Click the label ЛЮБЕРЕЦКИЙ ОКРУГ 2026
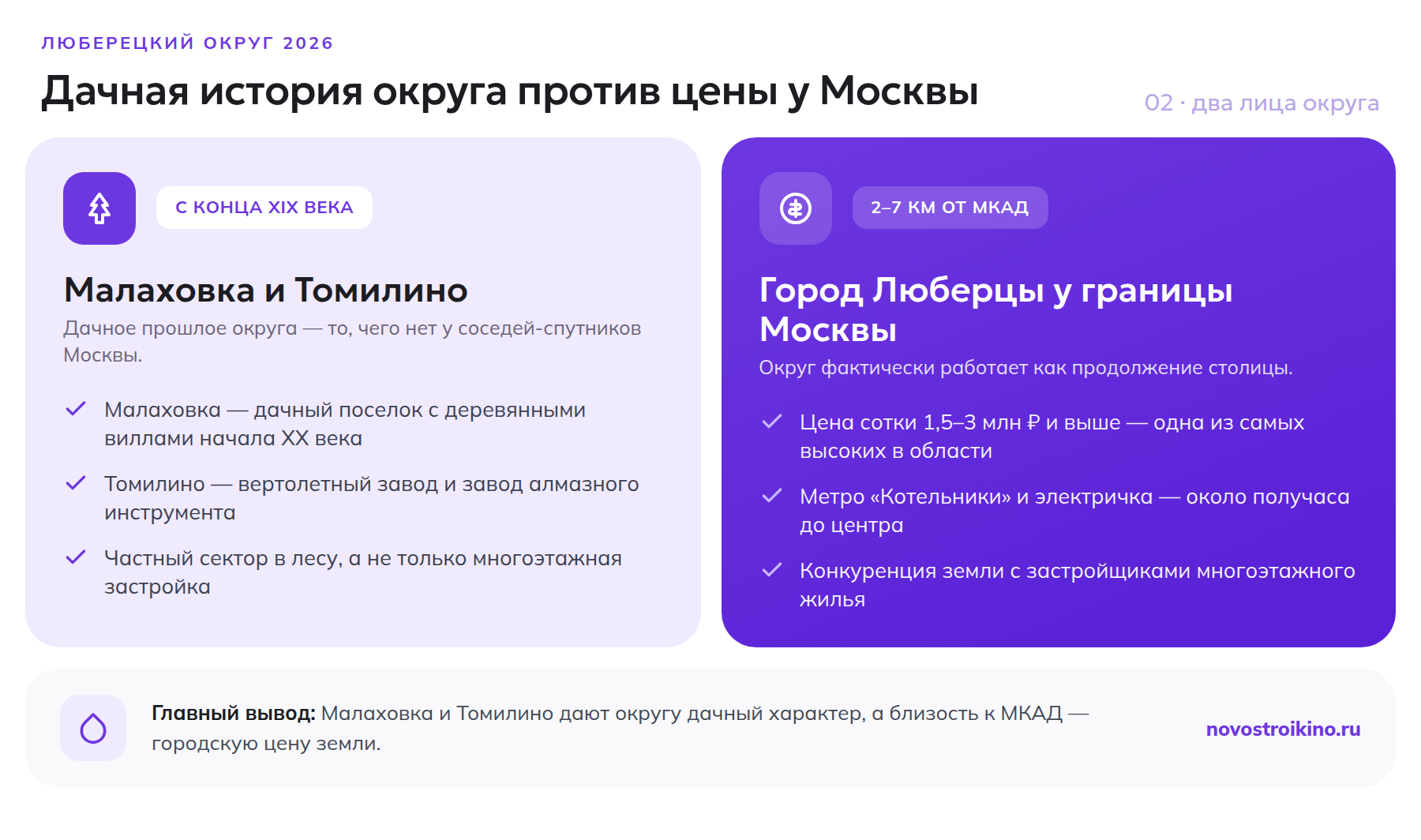This screenshot has width=1421, height=840. tap(187, 43)
